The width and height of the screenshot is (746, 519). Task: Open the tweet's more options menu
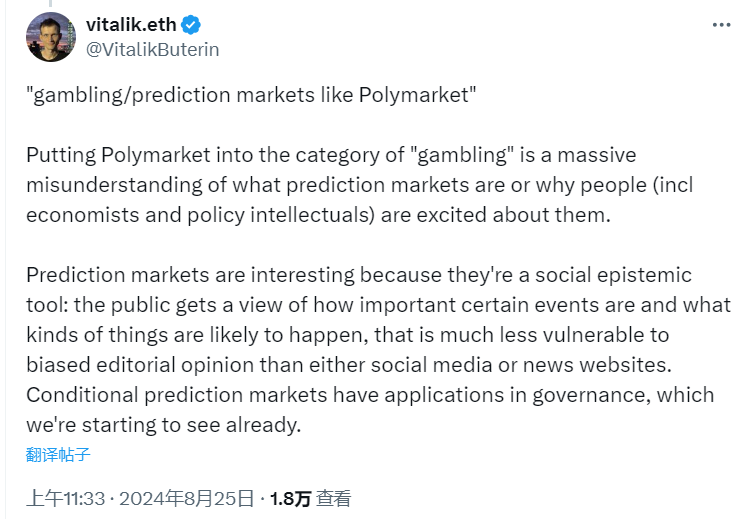pos(721,25)
